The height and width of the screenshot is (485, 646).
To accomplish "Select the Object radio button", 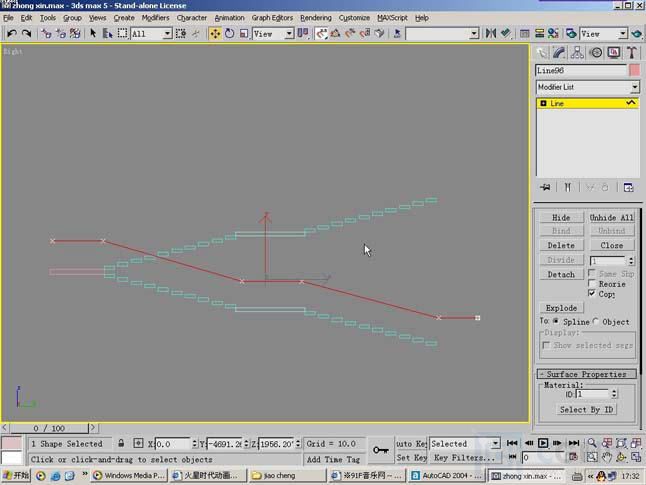I will 596,321.
